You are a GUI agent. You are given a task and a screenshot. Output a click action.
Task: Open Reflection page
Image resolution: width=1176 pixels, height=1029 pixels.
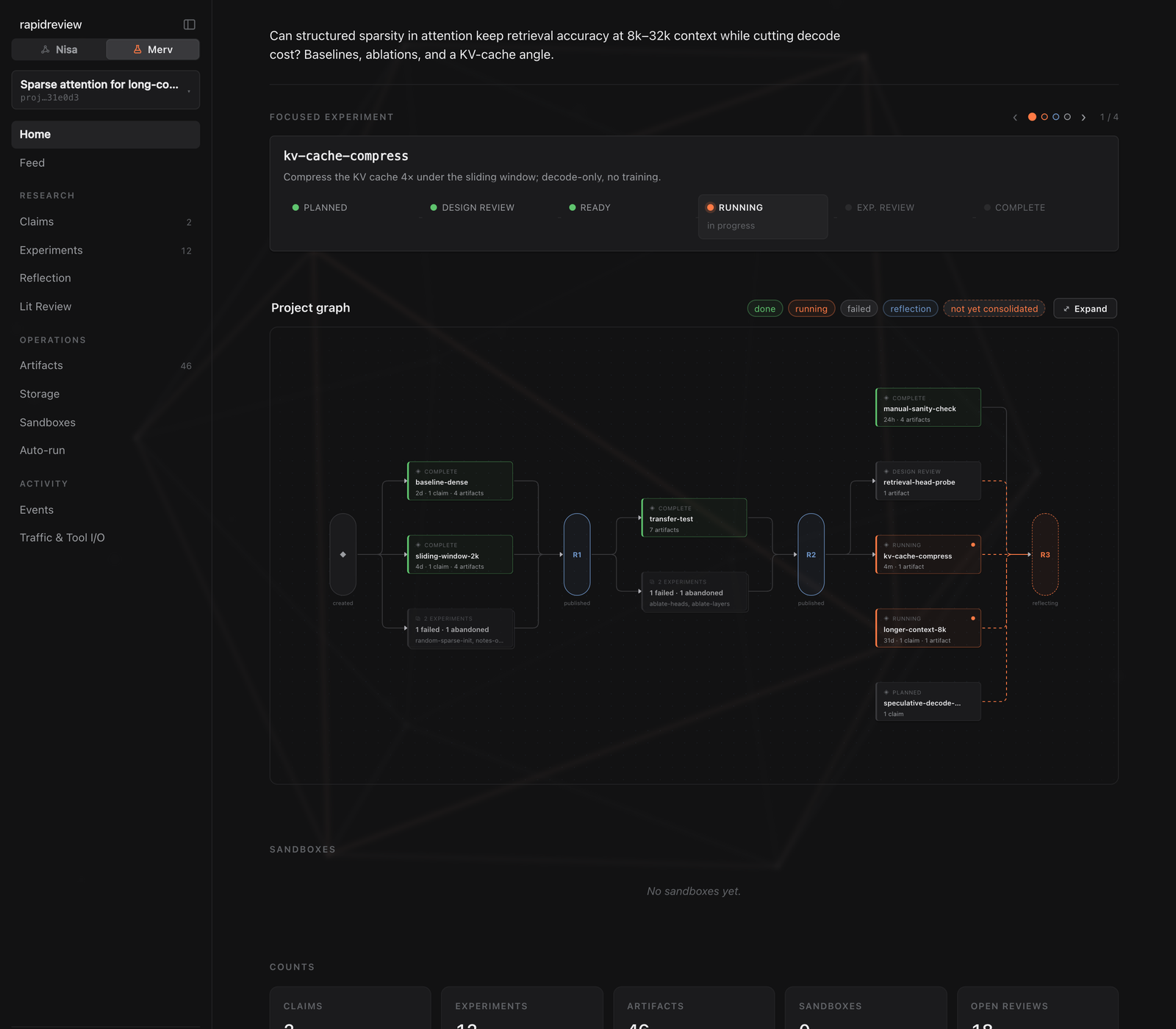point(106,279)
